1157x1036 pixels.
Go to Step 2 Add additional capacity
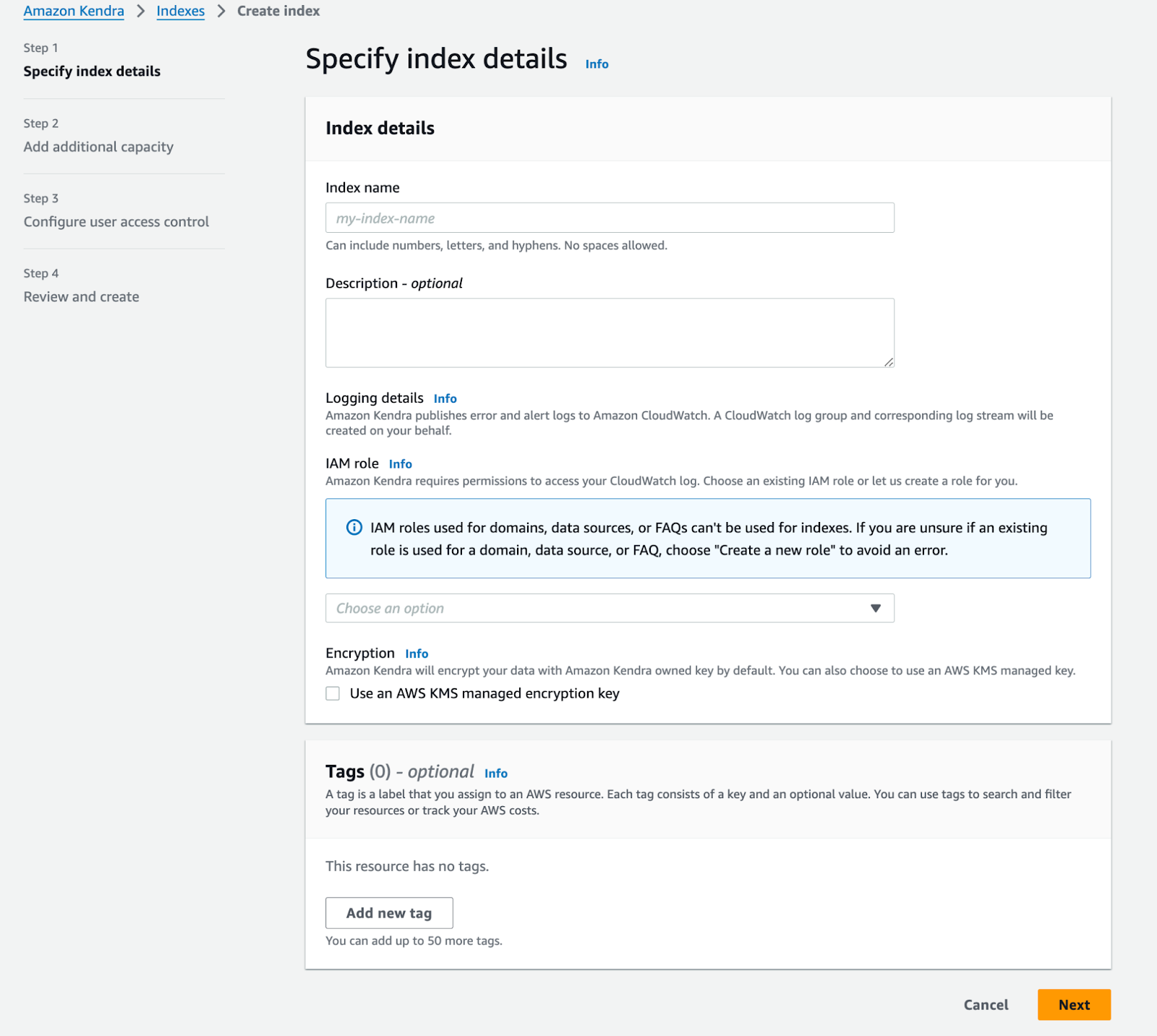point(98,147)
